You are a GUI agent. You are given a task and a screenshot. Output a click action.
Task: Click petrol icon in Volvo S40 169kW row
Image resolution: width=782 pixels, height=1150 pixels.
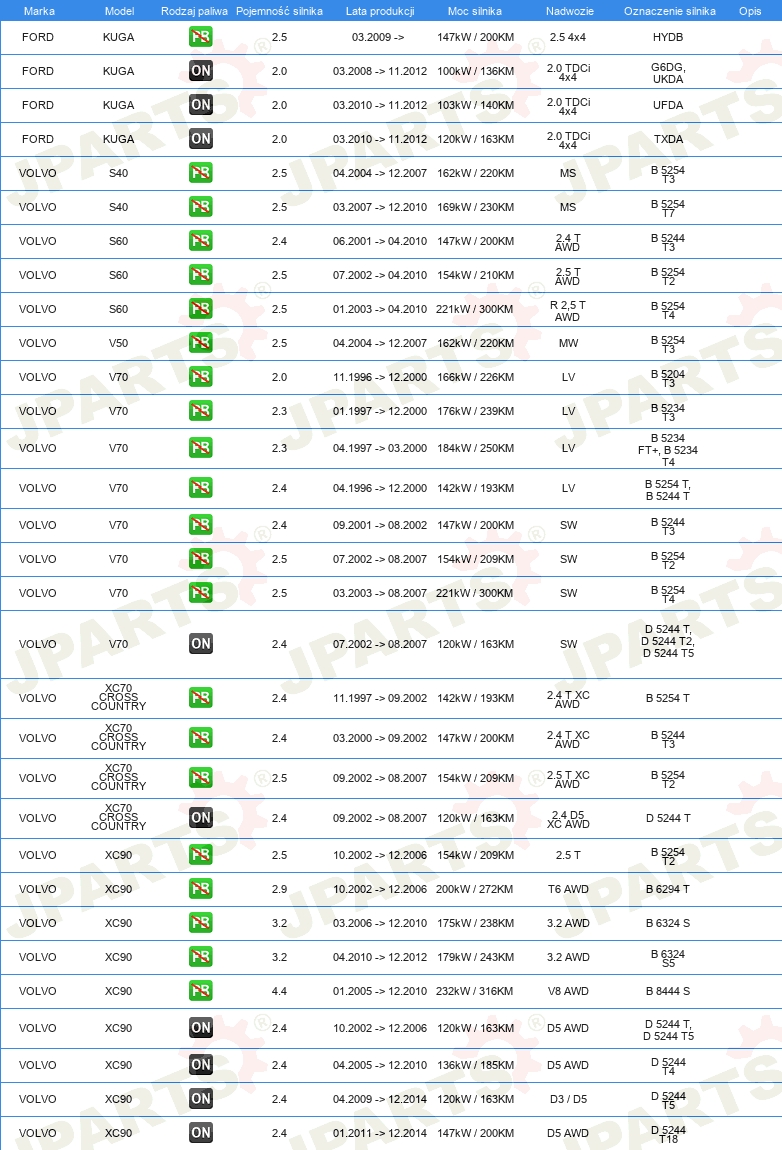[200, 207]
